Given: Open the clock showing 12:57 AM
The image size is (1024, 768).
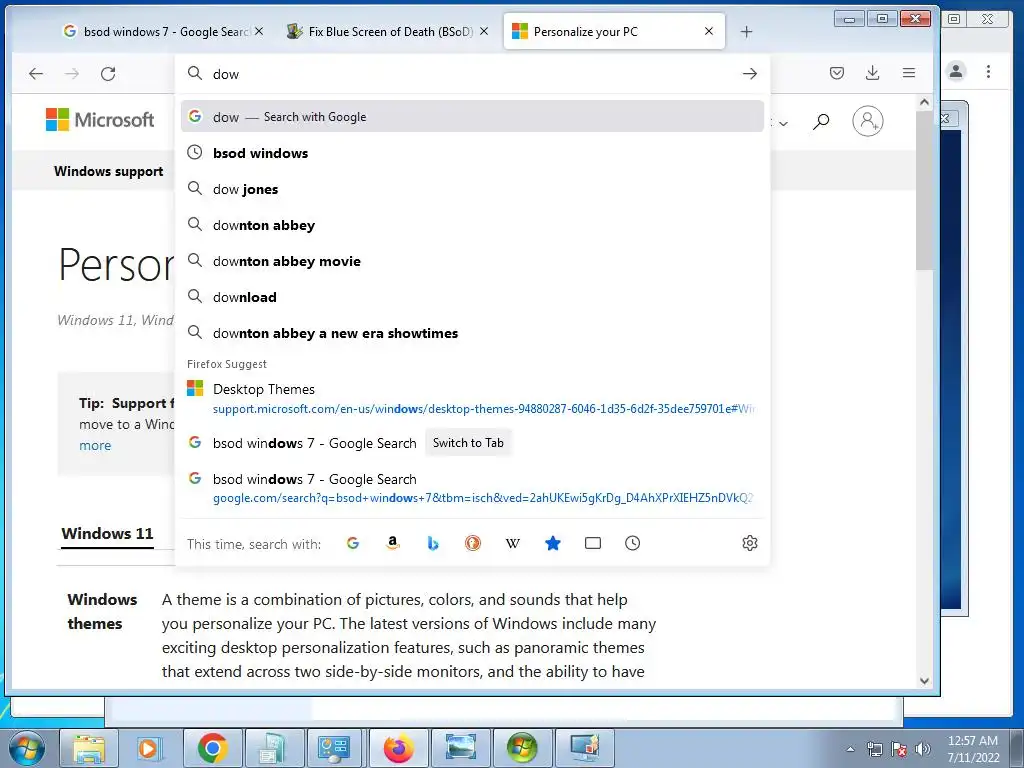Looking at the screenshot, I should (x=973, y=749).
